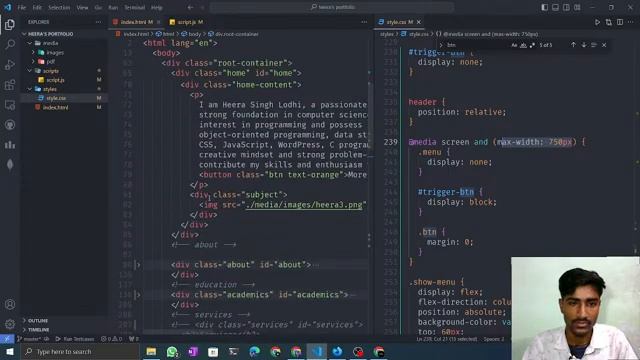The image size is (640, 360).
Task: Toggle Use Regular Expression in find widget
Action: click(x=532, y=45)
